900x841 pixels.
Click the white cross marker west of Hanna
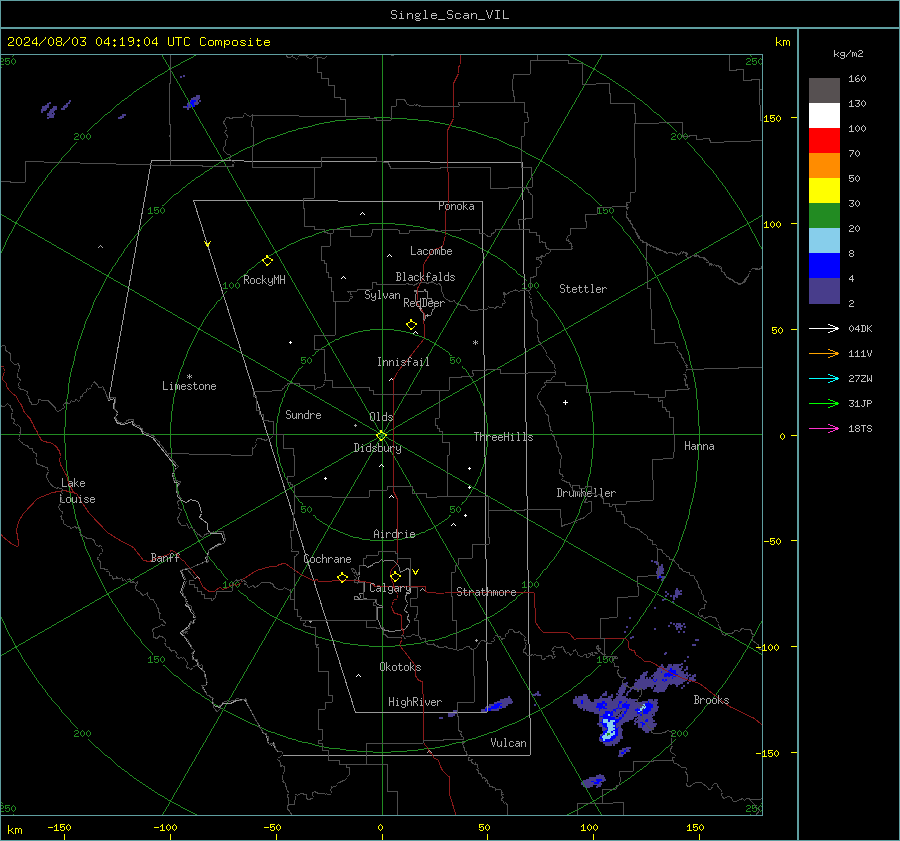pos(565,402)
